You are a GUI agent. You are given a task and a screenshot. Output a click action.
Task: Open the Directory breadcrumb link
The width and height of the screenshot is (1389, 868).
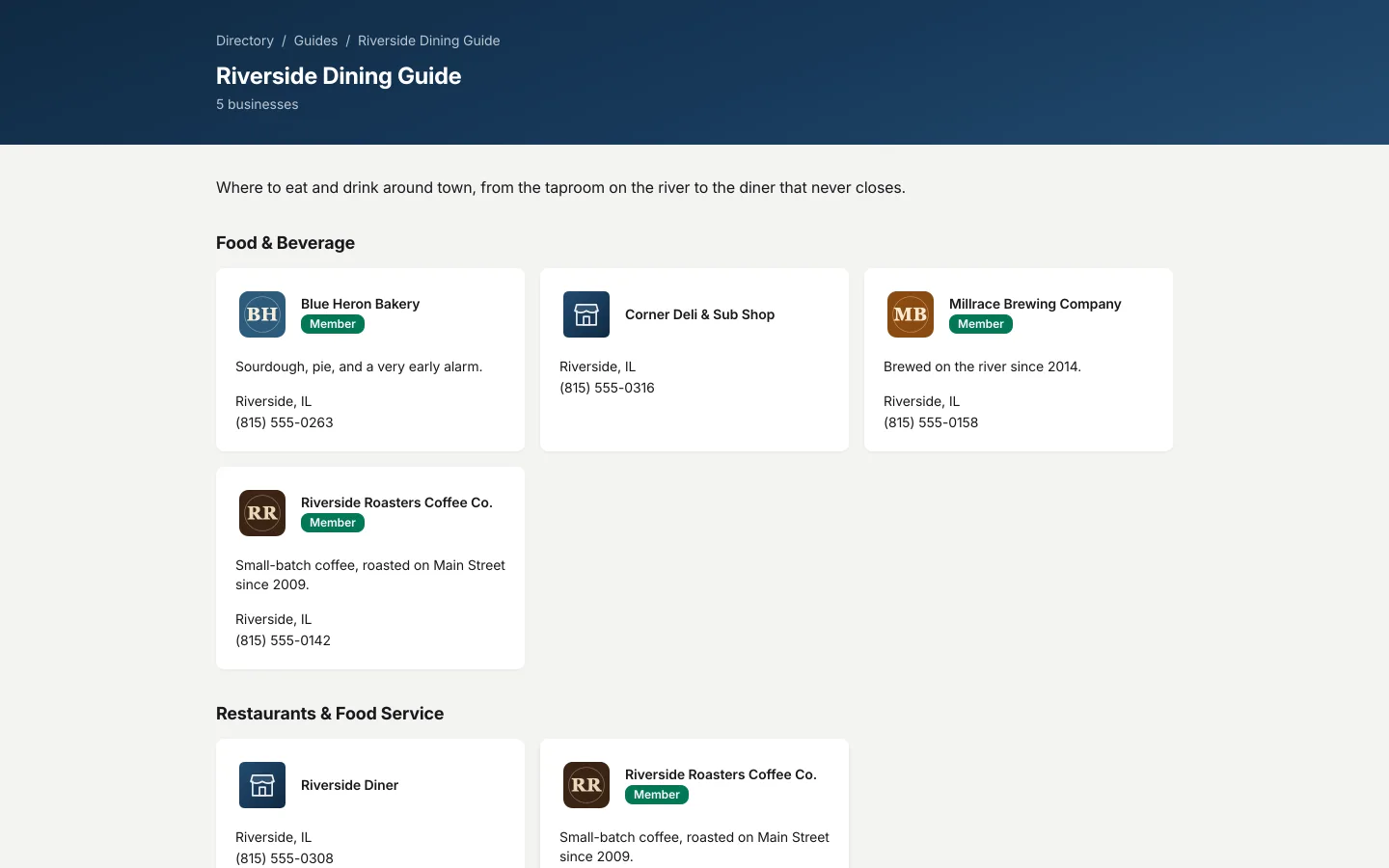245,41
